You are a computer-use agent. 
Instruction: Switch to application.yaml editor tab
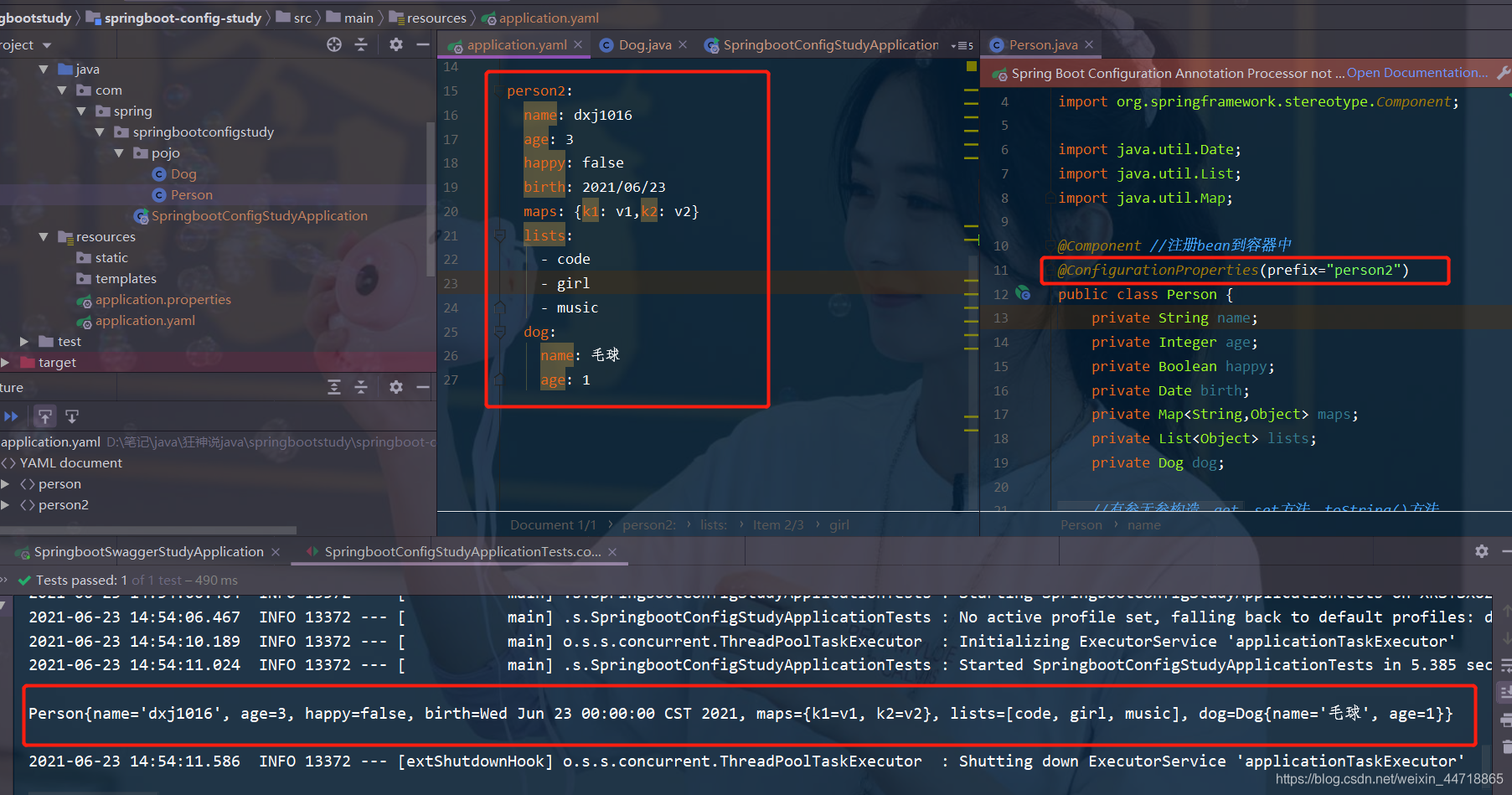(x=516, y=44)
